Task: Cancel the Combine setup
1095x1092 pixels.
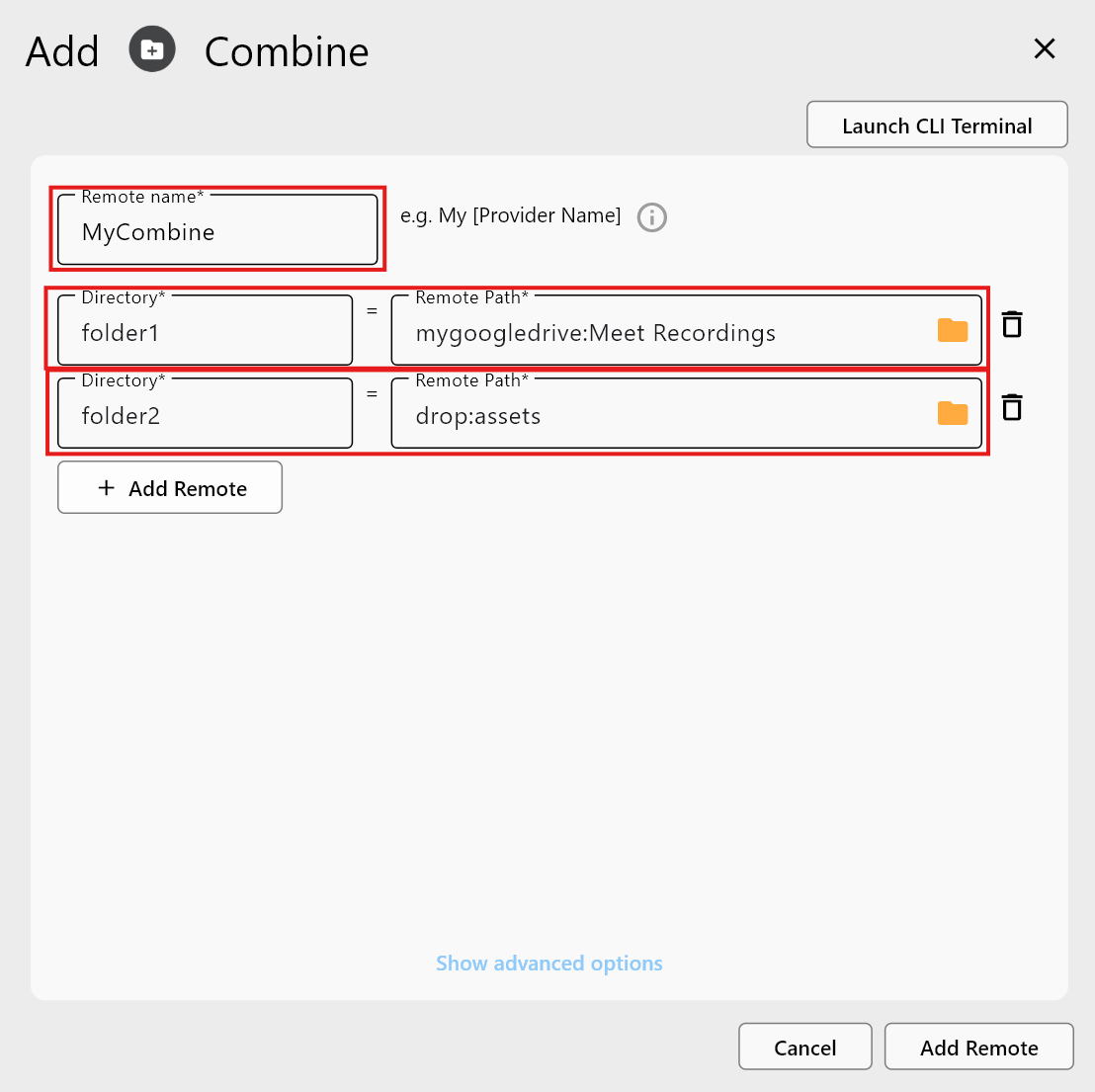Action: coord(804,1047)
